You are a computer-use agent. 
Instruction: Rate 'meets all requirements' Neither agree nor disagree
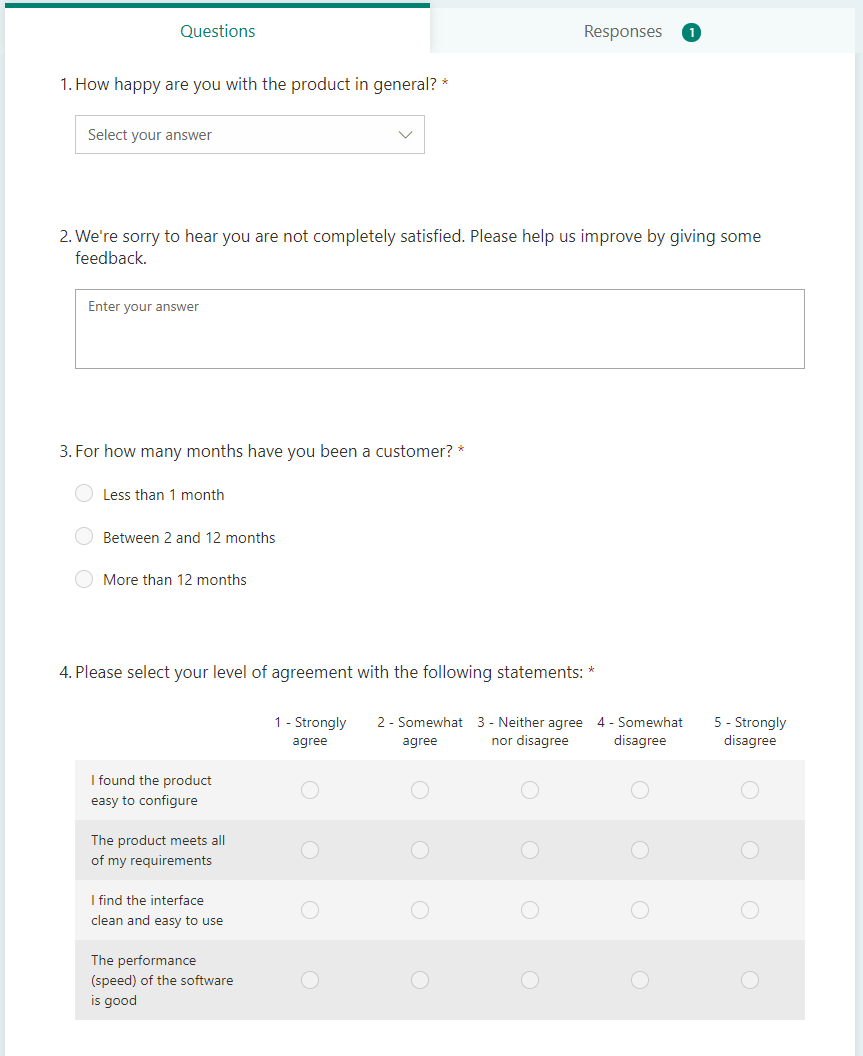(x=530, y=850)
